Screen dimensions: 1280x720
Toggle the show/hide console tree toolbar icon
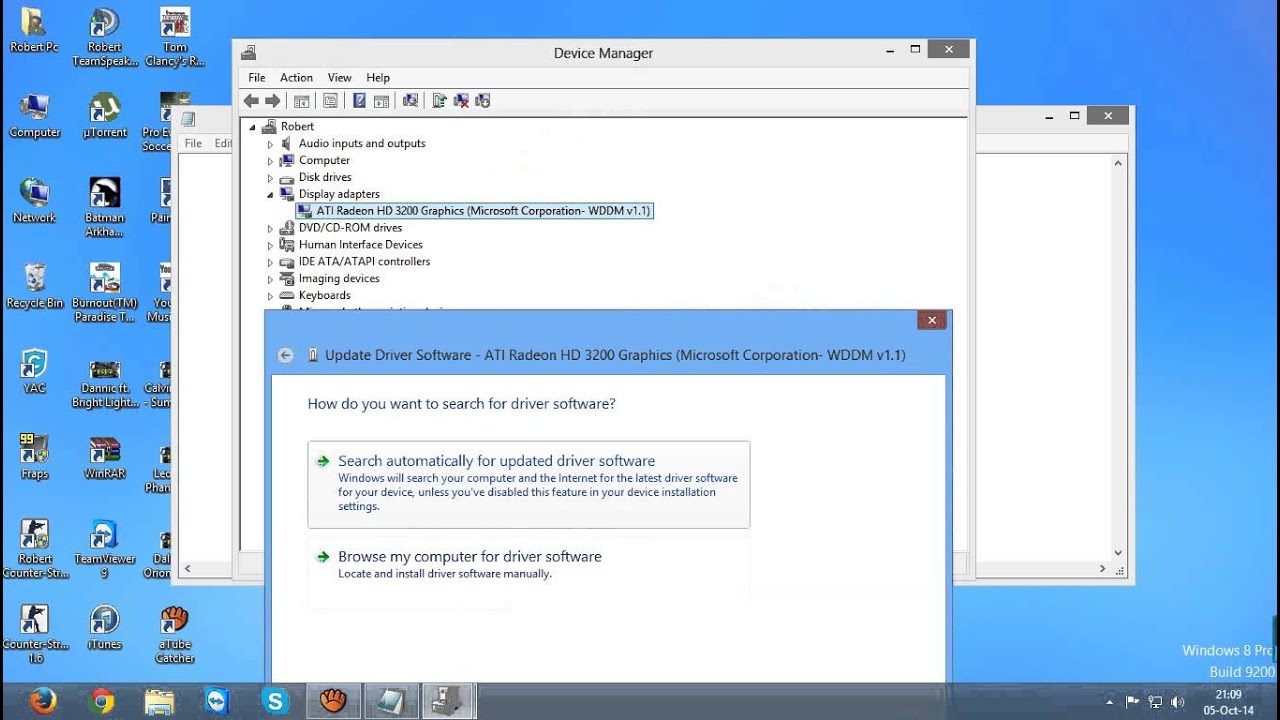tap(301, 101)
